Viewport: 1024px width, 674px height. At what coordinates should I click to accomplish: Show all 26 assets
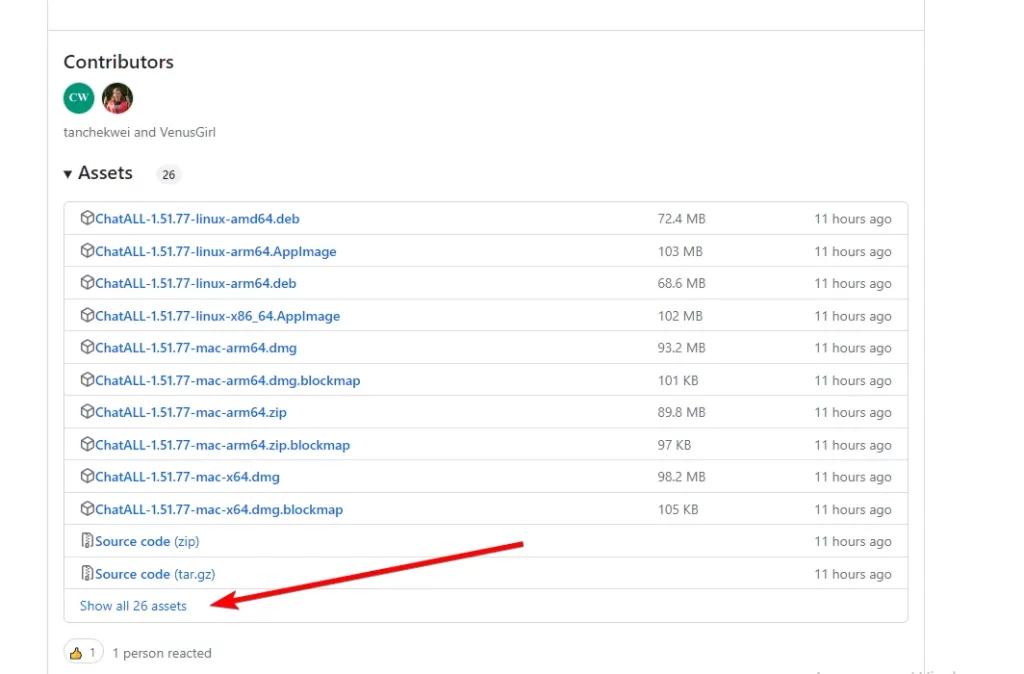[133, 606]
